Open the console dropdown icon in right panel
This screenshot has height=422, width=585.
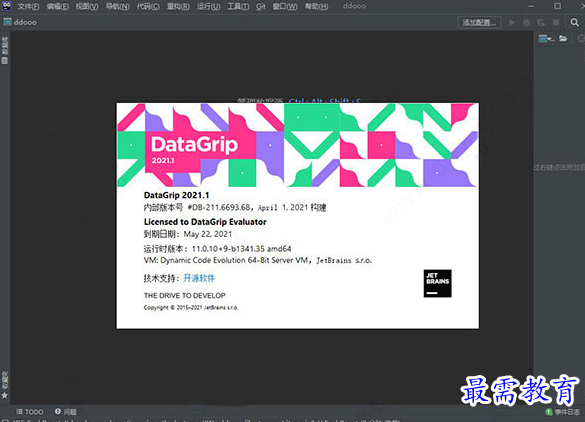coord(547,38)
